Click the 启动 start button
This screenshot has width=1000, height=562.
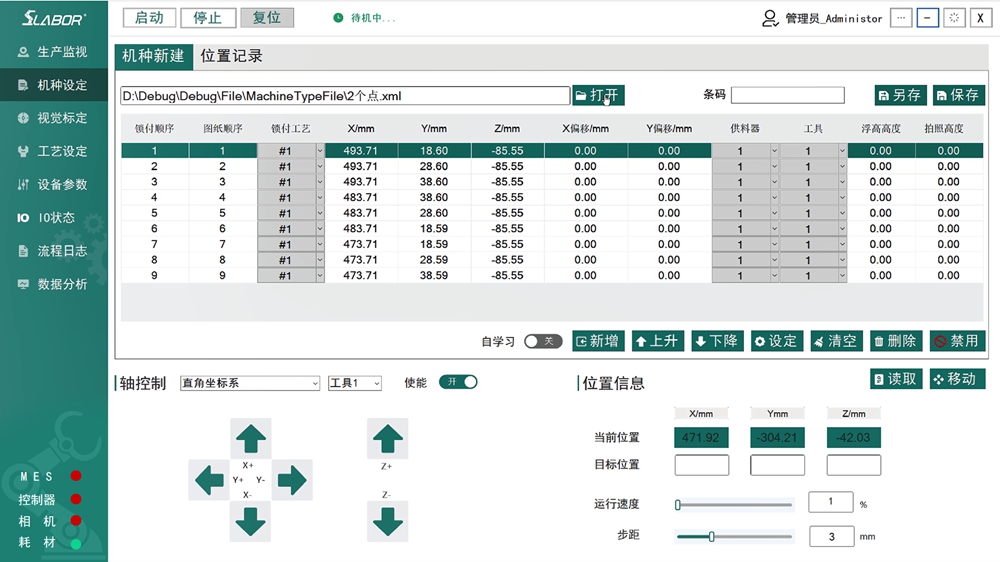(x=149, y=18)
